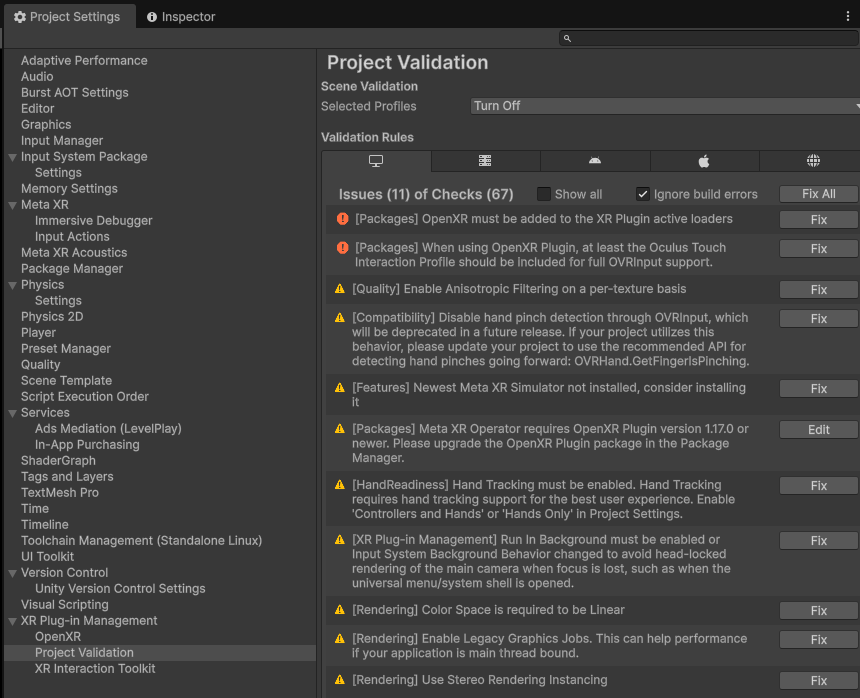
Task: Click warning icon for Meta XR Simulator rule
Action: 340,388
